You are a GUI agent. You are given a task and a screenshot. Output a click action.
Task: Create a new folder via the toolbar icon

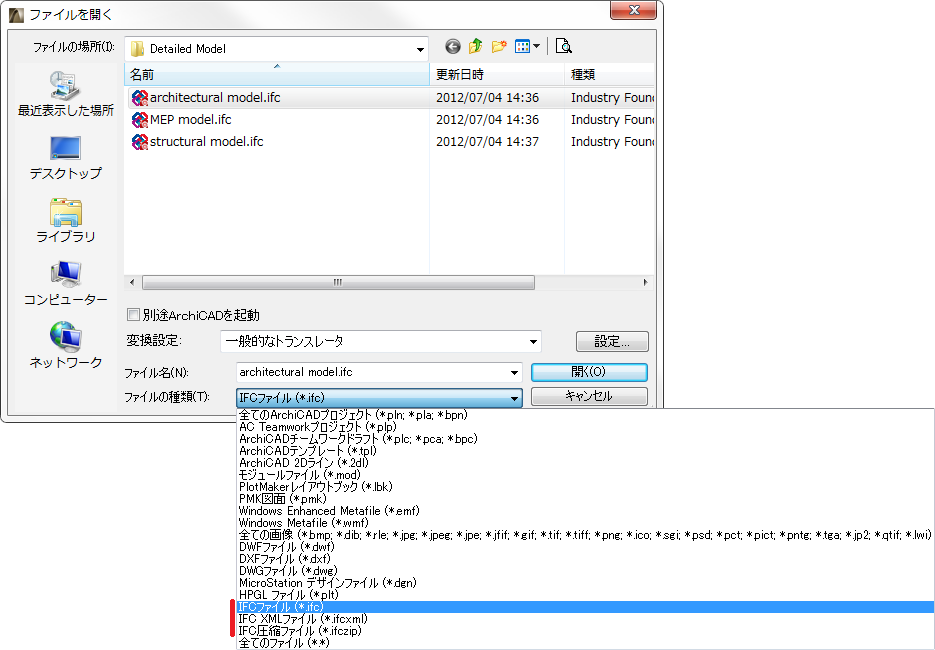pyautogui.click(x=499, y=46)
